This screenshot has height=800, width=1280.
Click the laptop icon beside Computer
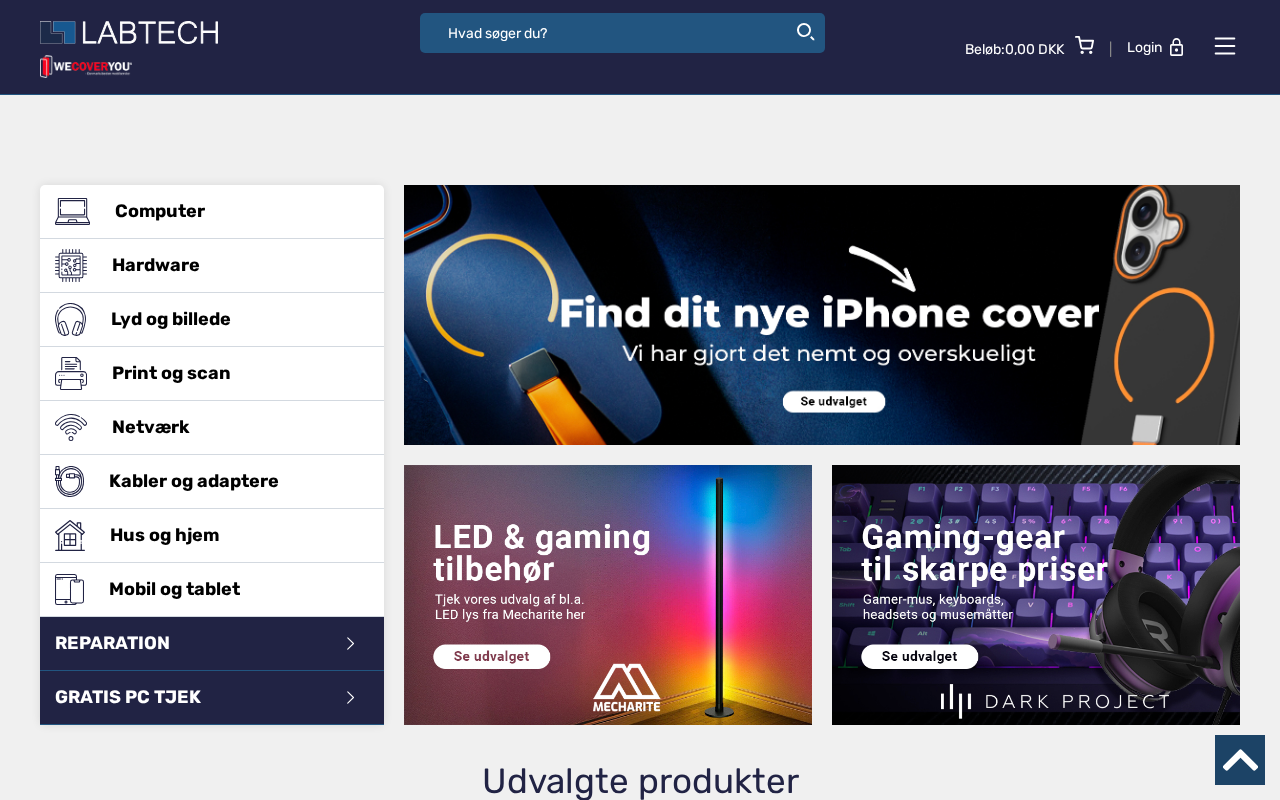click(72, 211)
